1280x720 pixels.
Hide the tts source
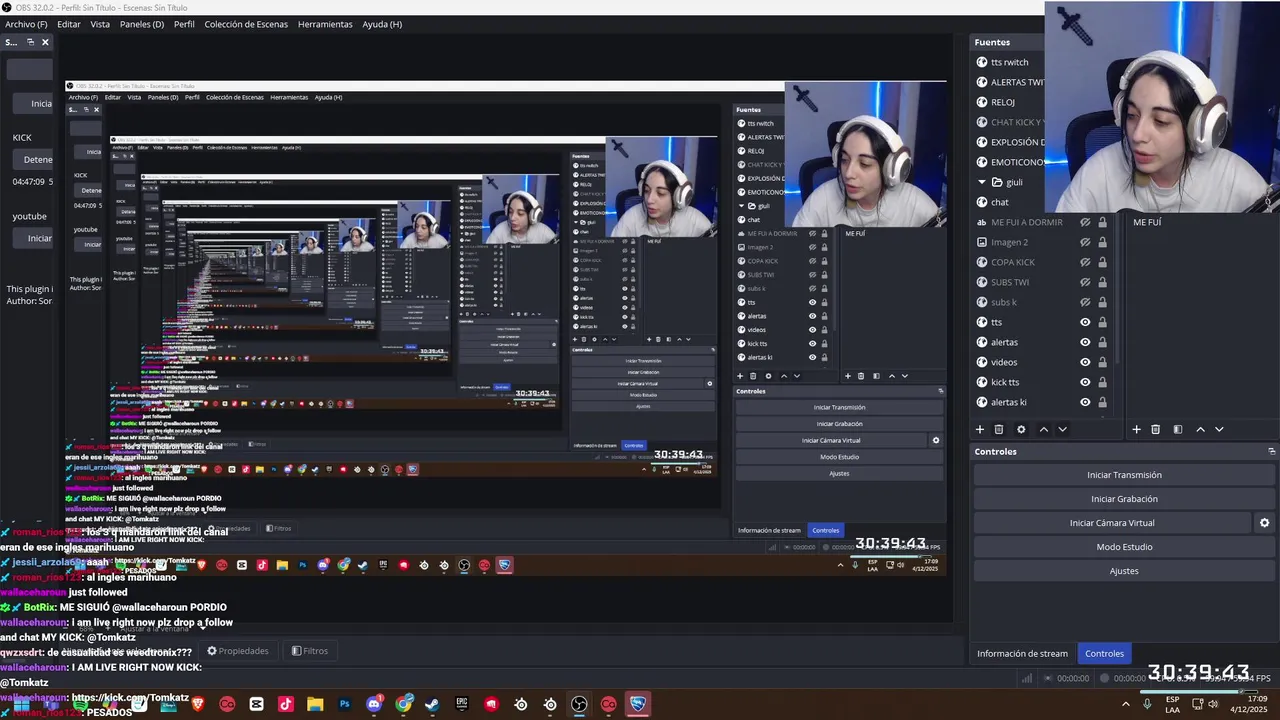pyautogui.click(x=1085, y=322)
